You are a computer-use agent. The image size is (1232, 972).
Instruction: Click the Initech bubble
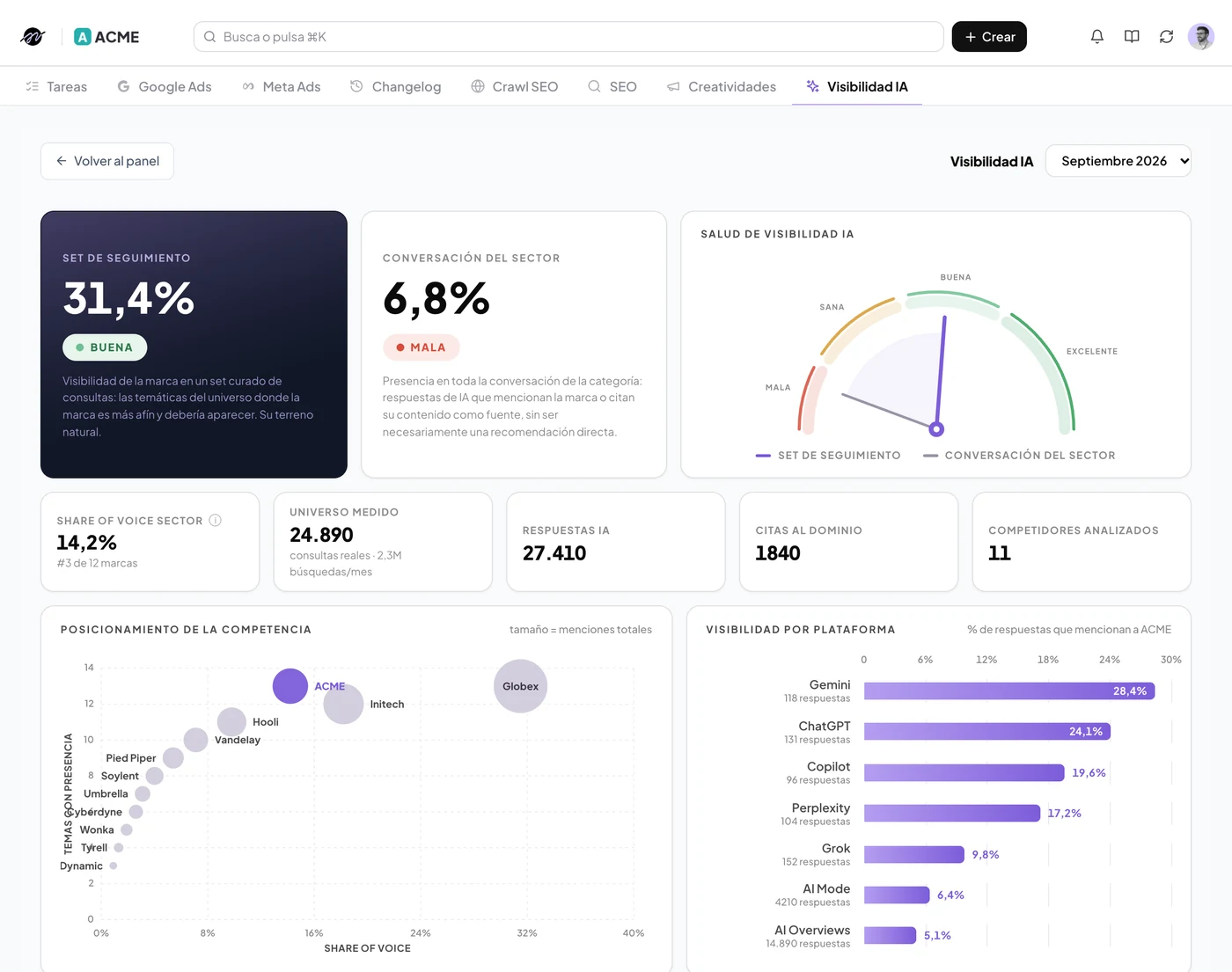pyautogui.click(x=343, y=704)
